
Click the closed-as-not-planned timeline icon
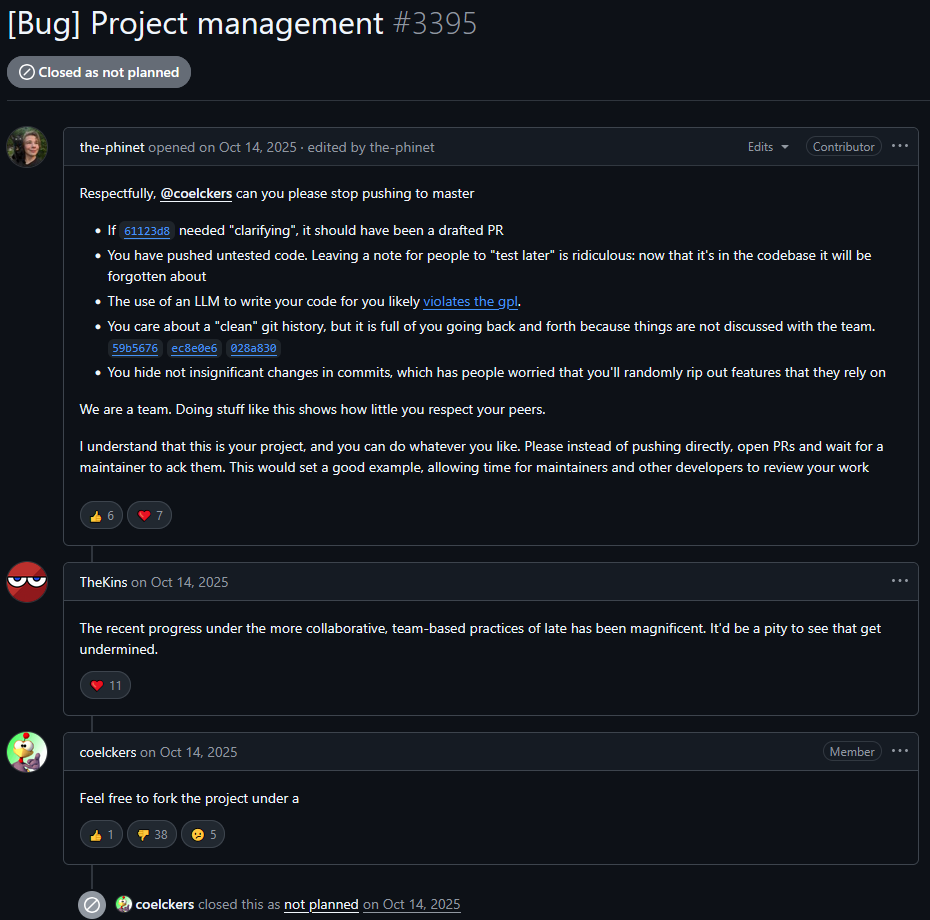(92, 905)
